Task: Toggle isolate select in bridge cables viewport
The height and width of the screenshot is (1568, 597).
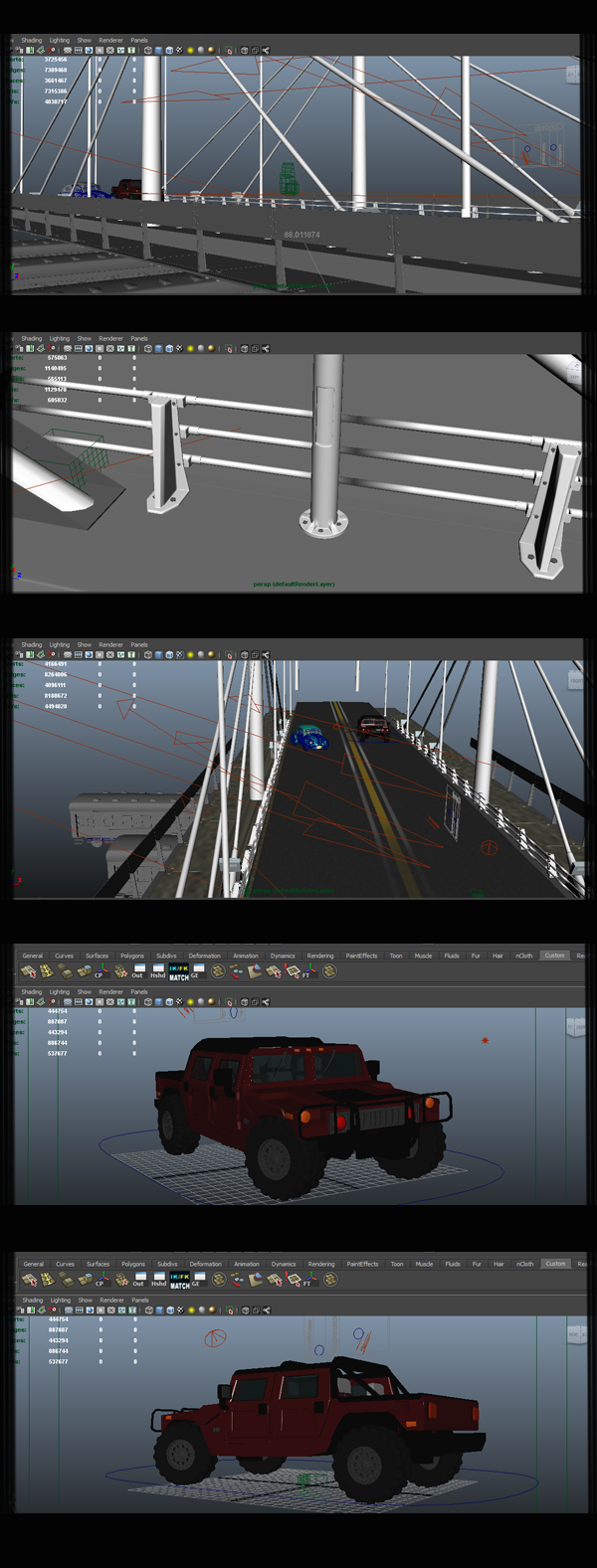Action: pyautogui.click(x=229, y=50)
